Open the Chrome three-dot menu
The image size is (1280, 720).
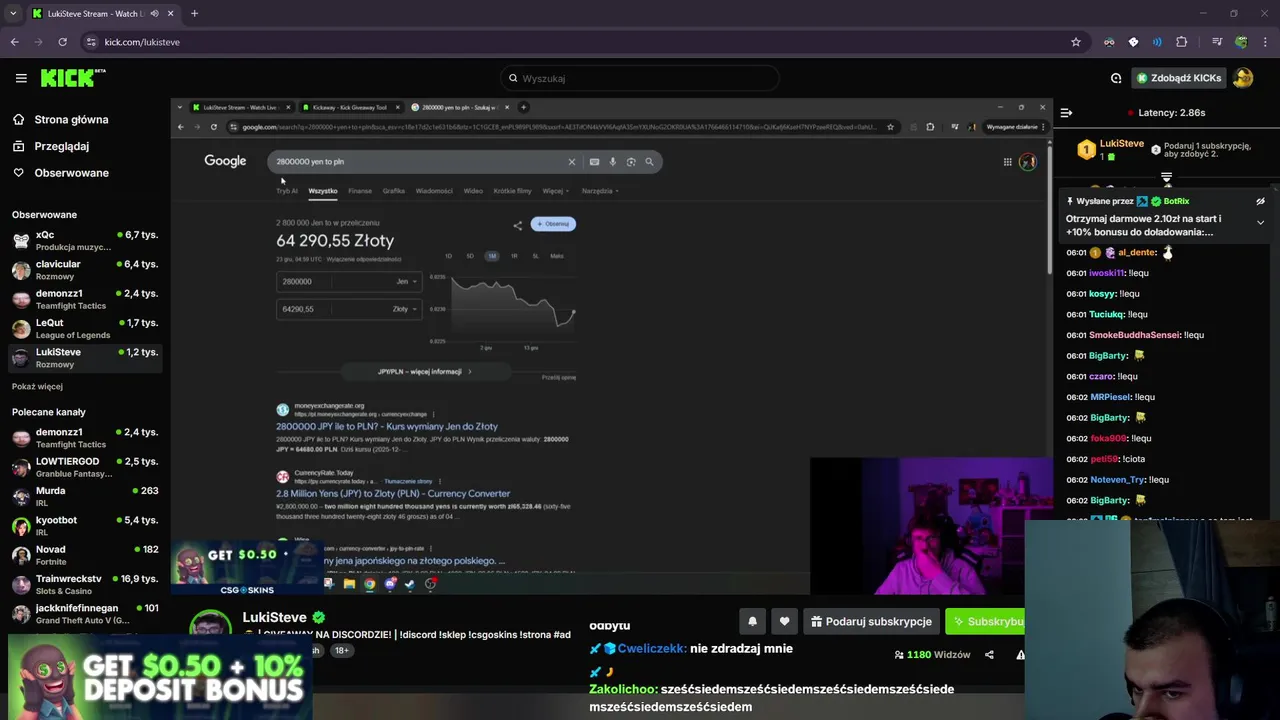tap(1265, 42)
